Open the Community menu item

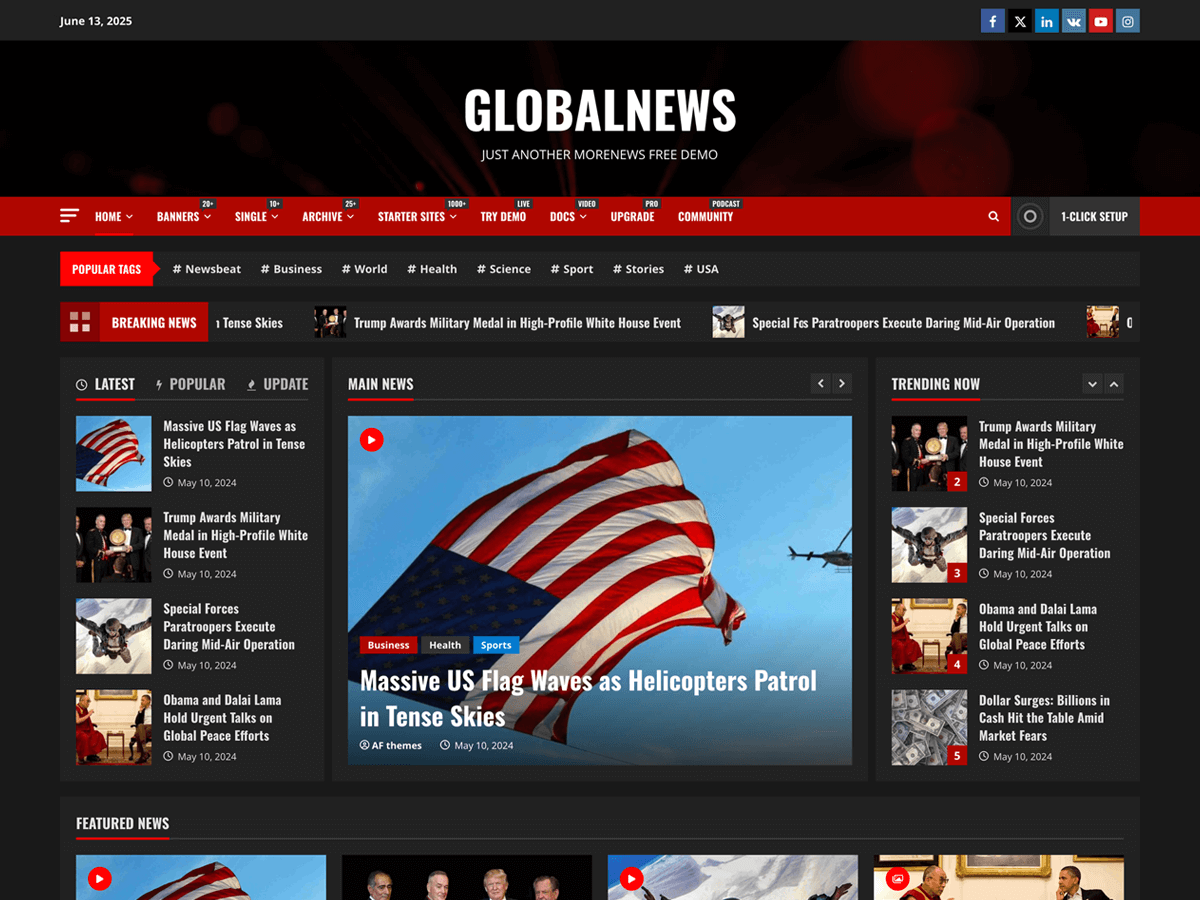pyautogui.click(x=706, y=216)
